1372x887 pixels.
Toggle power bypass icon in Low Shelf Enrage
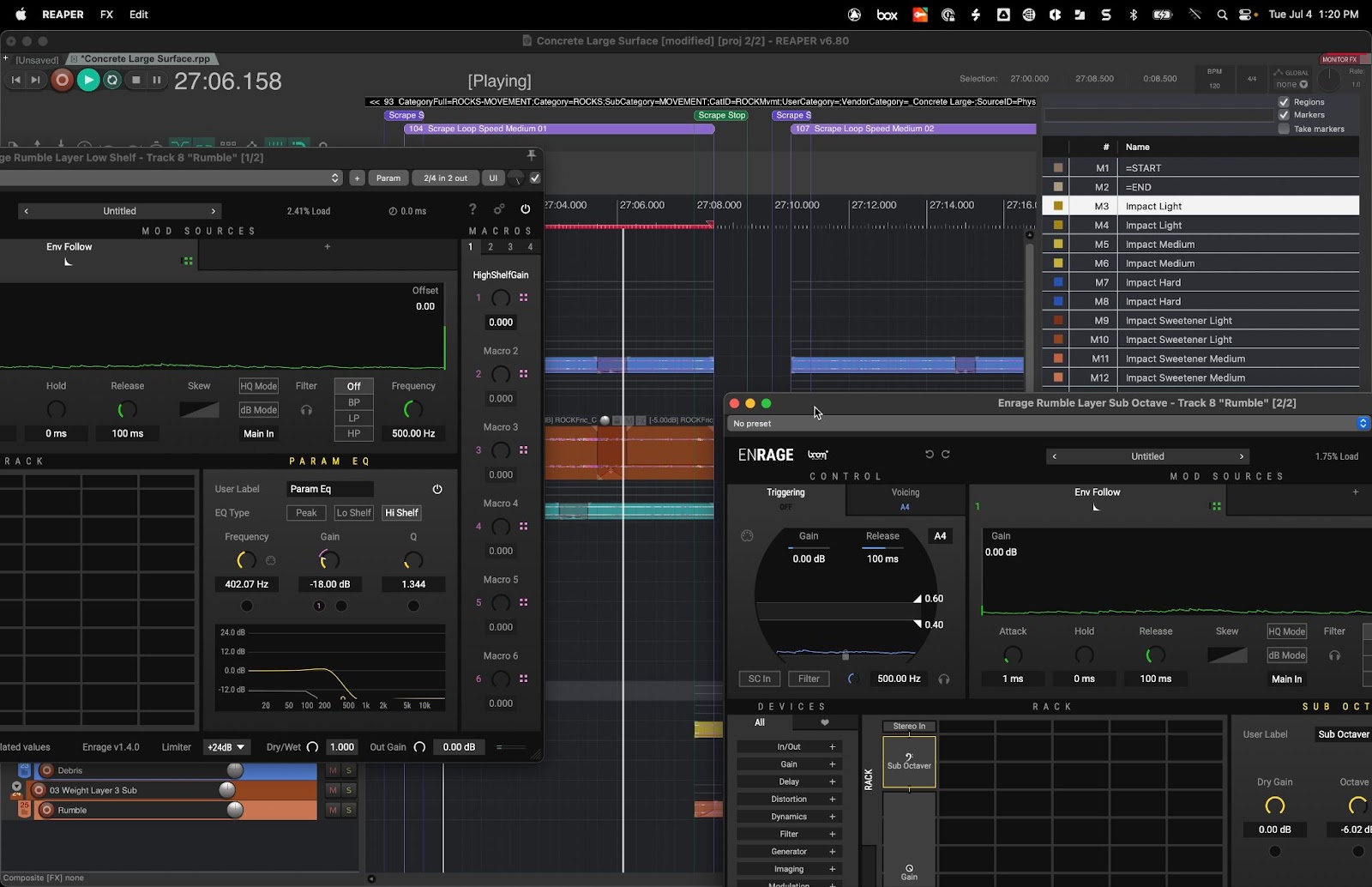point(525,209)
